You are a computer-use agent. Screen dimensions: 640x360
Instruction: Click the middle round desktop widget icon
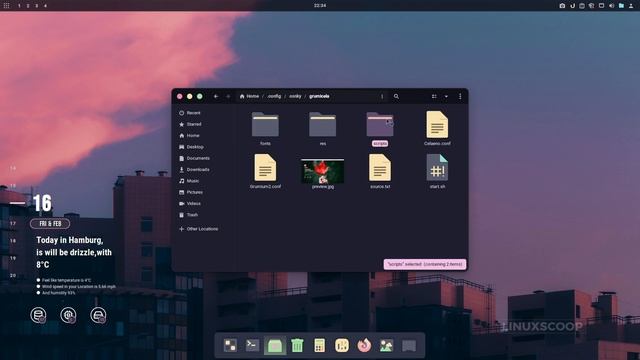tap(68, 315)
